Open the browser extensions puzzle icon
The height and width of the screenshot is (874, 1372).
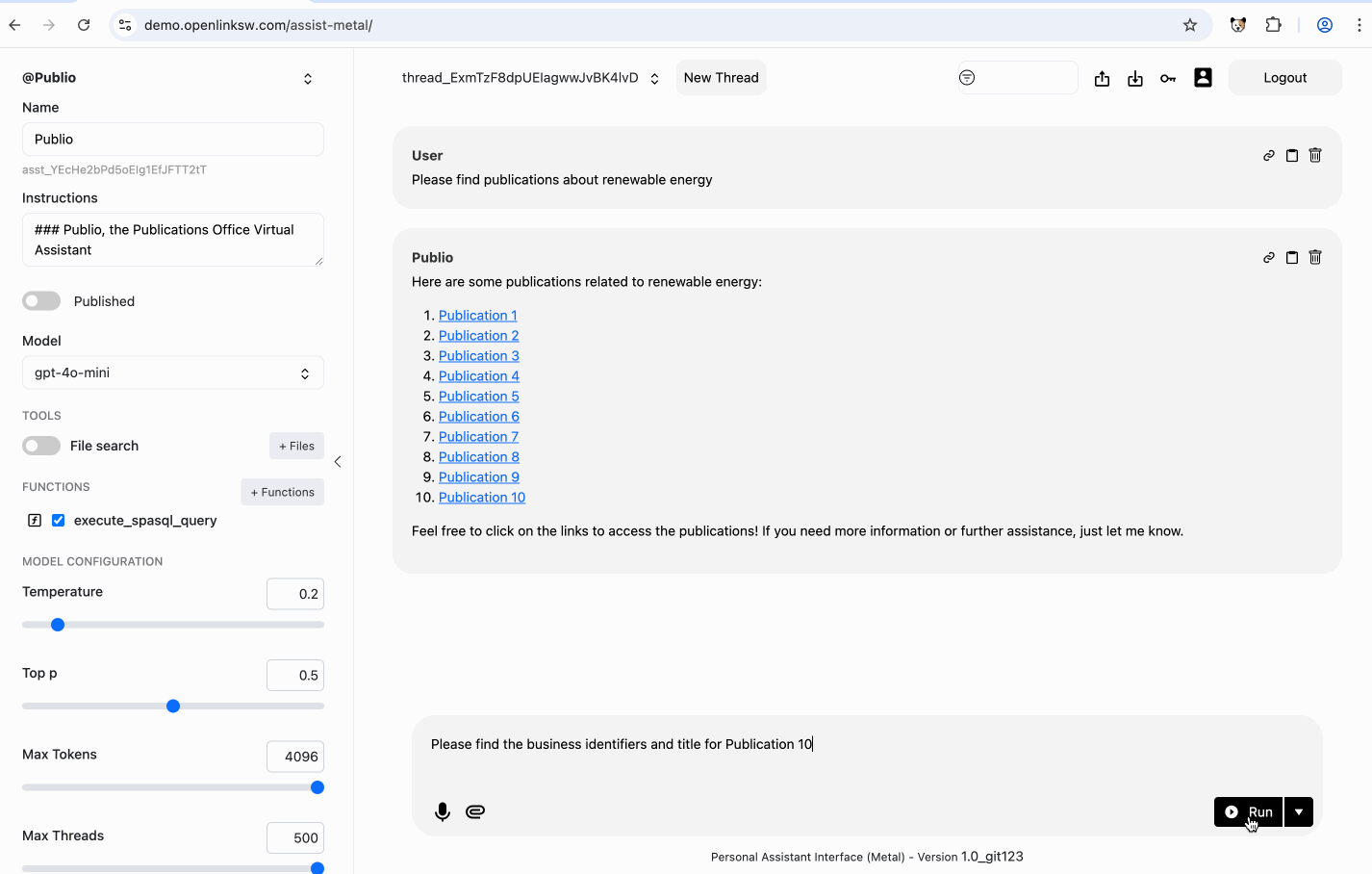pos(1274,25)
